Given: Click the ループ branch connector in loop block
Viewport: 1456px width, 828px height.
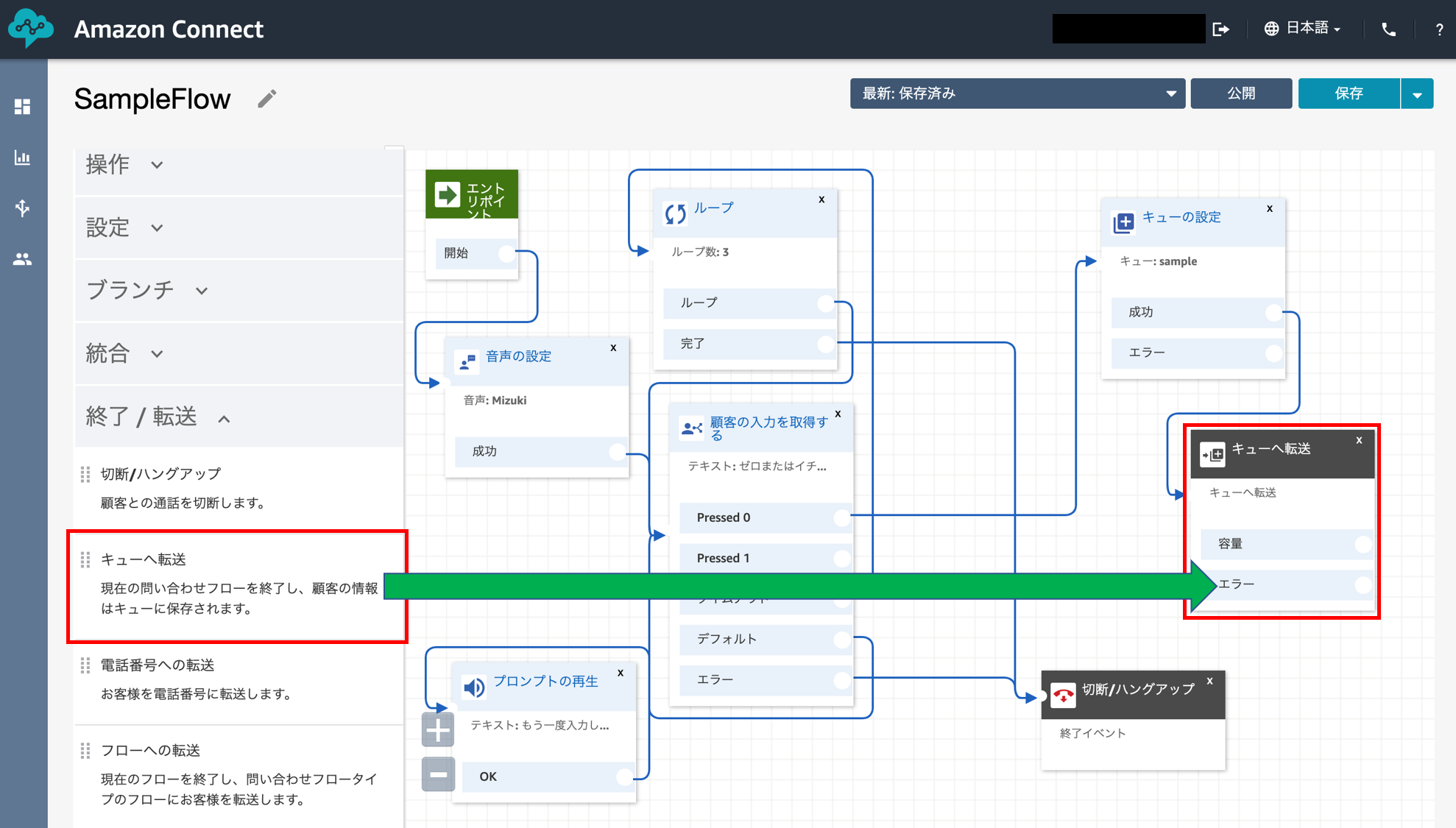Looking at the screenshot, I should pos(826,303).
